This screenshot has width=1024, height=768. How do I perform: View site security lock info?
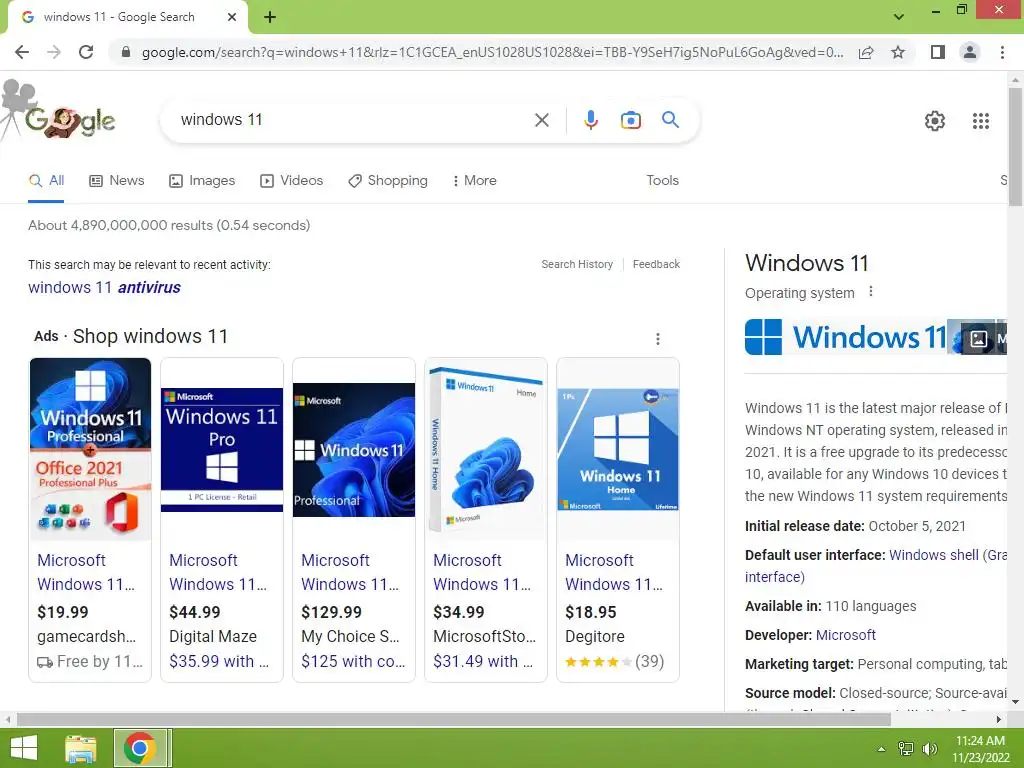(x=126, y=52)
